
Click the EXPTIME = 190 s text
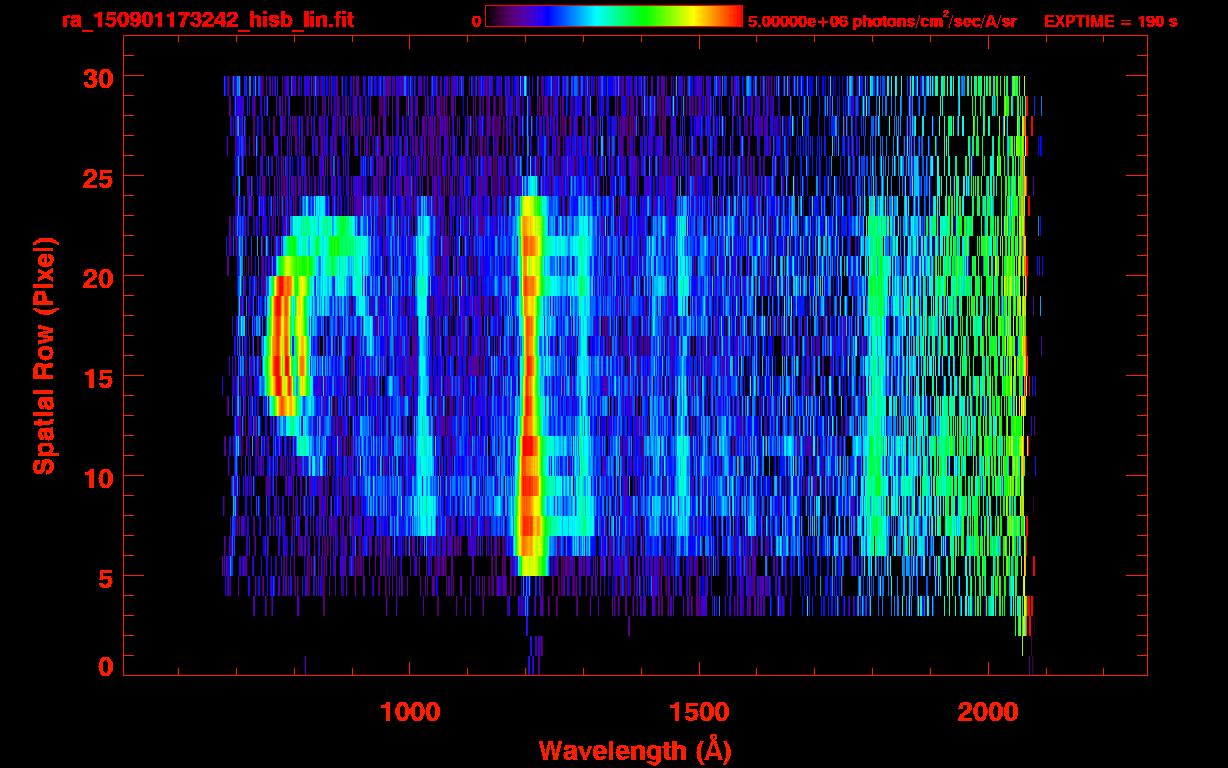[x=1110, y=21]
